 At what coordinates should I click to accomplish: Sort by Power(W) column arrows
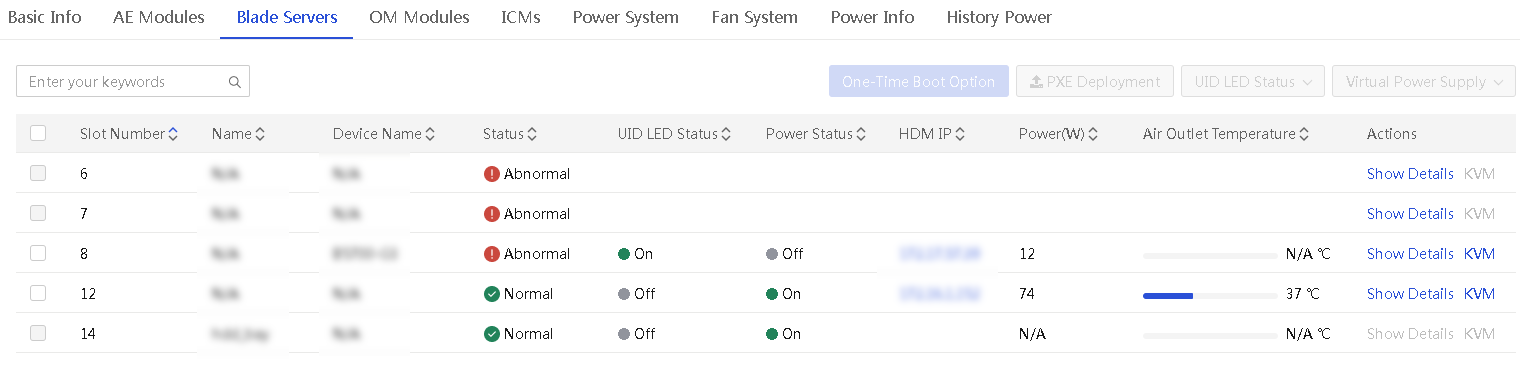tap(1093, 134)
